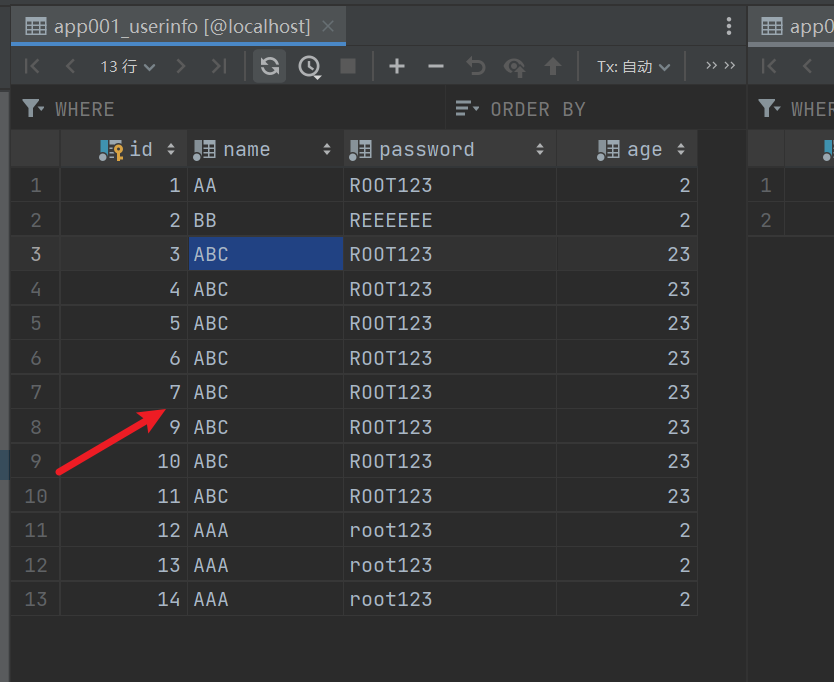Sort by id column arrows
The height and width of the screenshot is (682, 834).
(171, 149)
